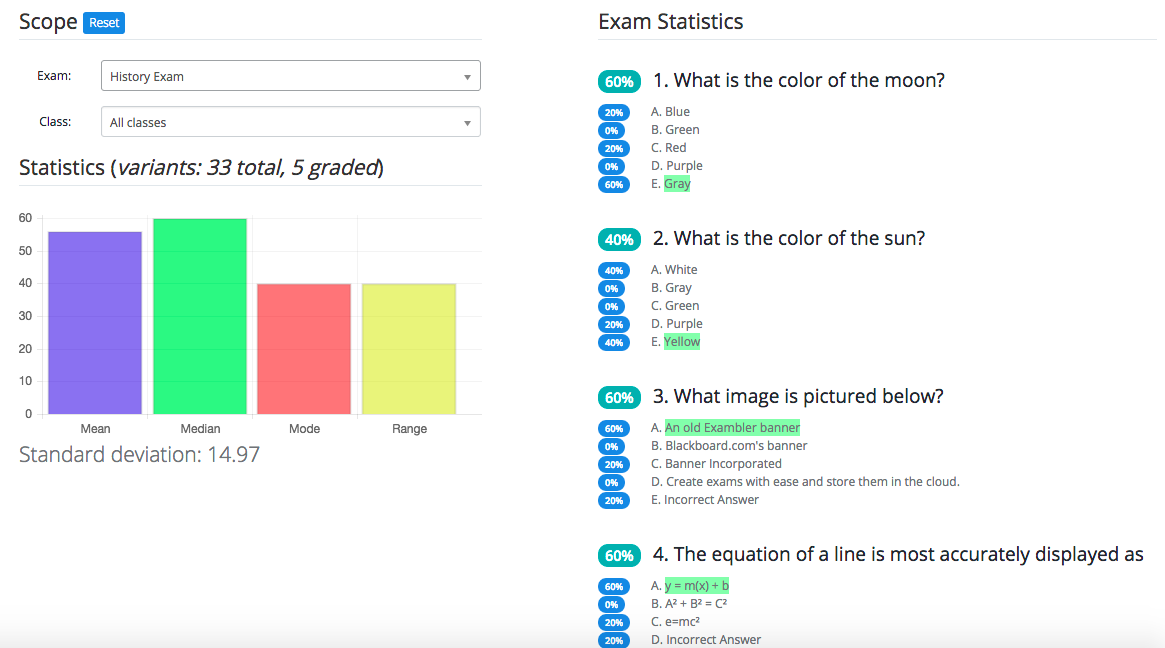
Task: Click the 0% badge next to Blackboard.com's banner
Action: (x=613, y=446)
